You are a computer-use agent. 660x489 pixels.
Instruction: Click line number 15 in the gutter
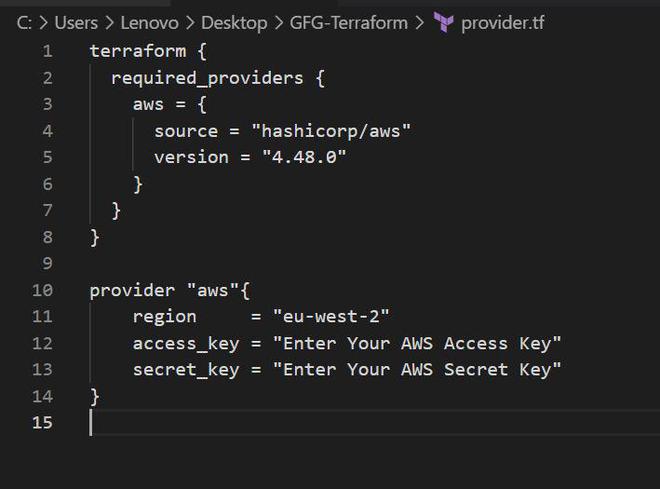pos(42,423)
